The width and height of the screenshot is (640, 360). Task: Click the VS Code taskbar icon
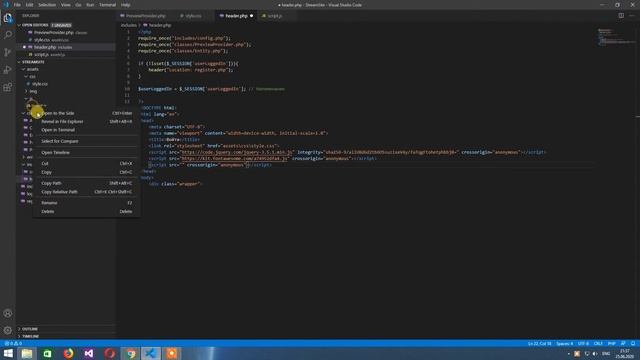tap(151, 353)
